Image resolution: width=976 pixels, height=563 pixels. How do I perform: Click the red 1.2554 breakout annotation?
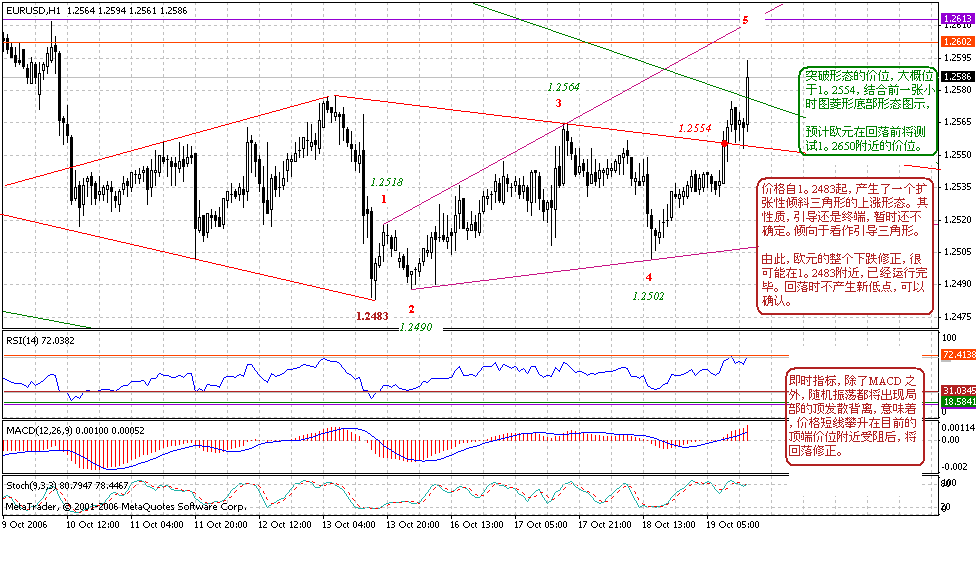(695, 128)
